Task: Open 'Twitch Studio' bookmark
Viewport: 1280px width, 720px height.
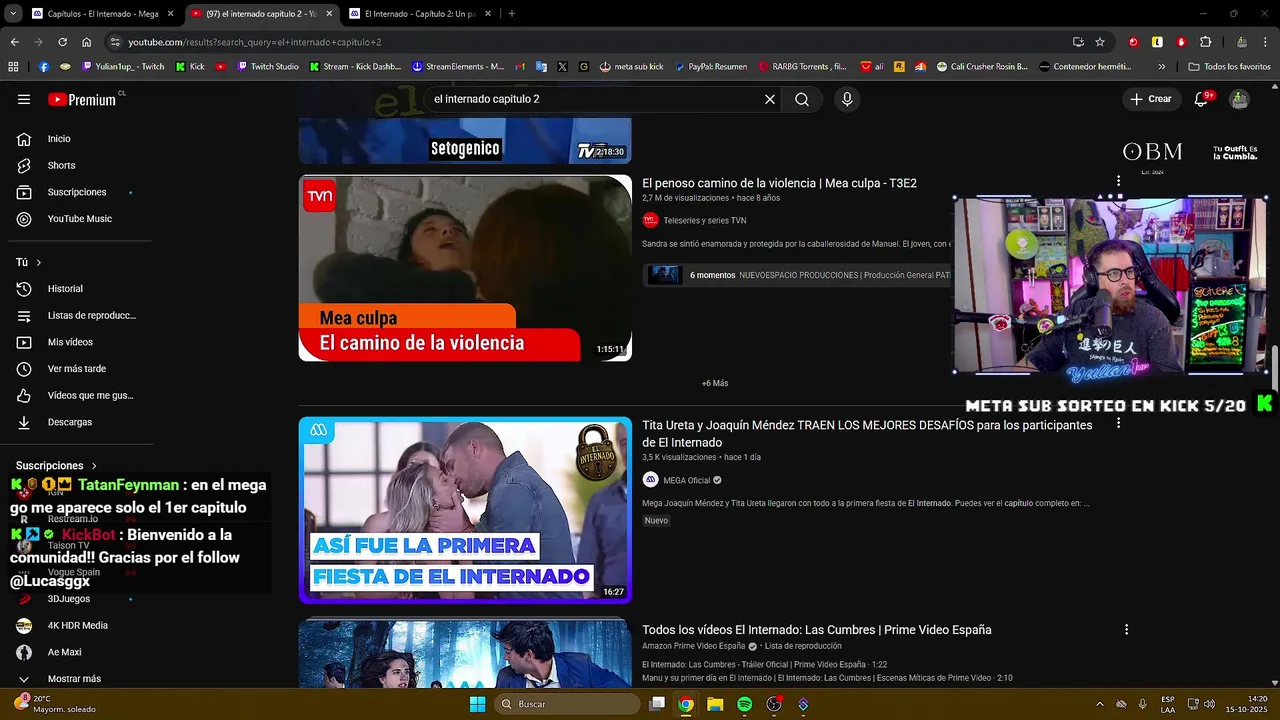Action: [267, 66]
